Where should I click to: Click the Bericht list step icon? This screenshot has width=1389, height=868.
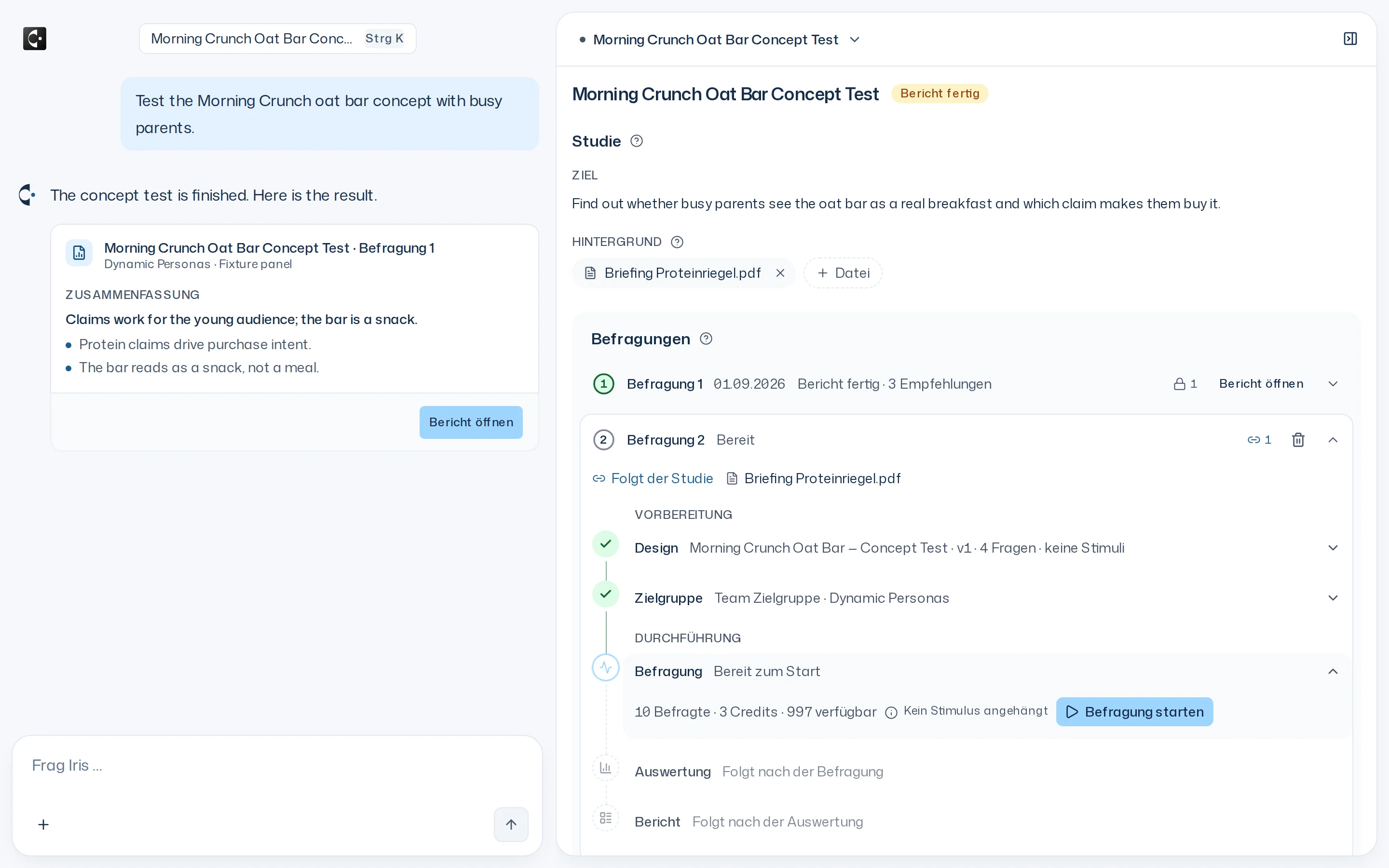(606, 817)
